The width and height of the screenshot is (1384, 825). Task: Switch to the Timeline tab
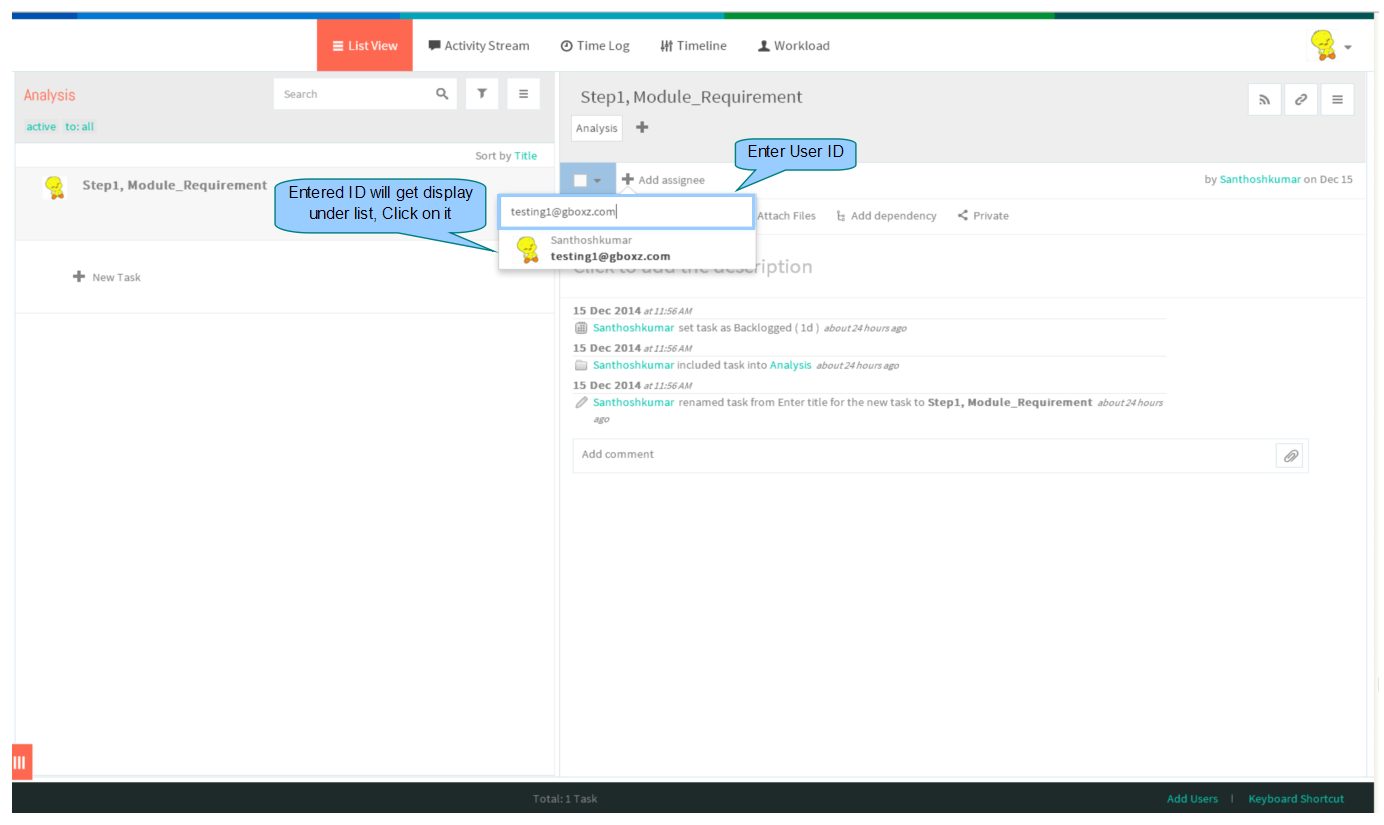(693, 46)
